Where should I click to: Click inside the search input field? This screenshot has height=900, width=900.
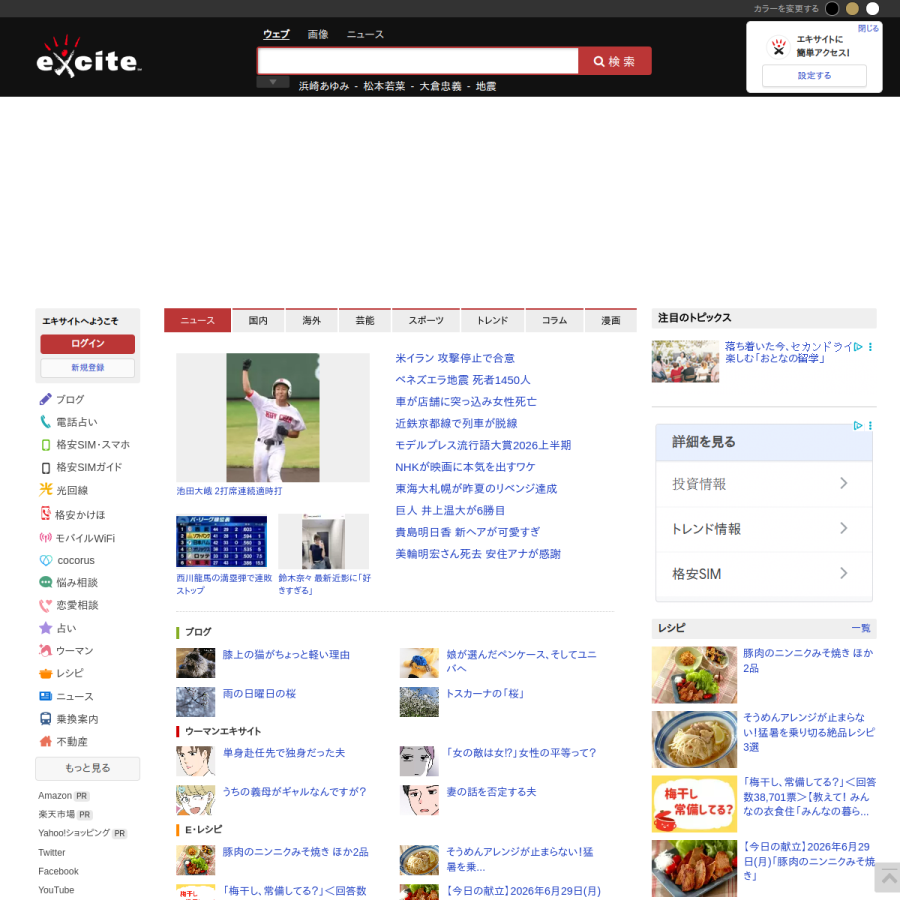[418, 61]
